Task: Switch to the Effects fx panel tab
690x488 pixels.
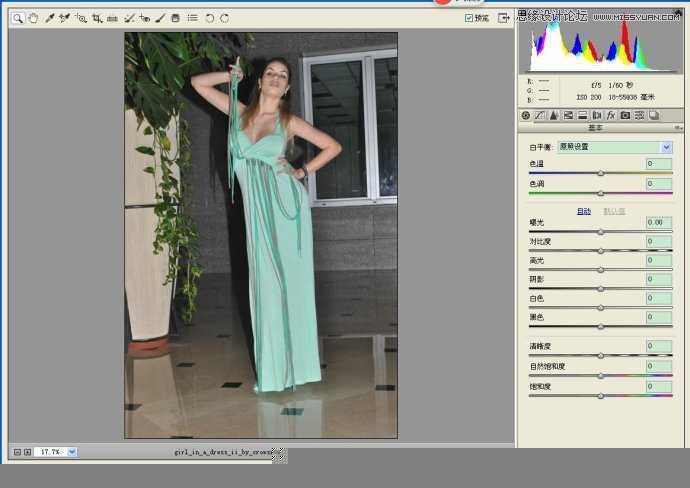Action: (611, 115)
